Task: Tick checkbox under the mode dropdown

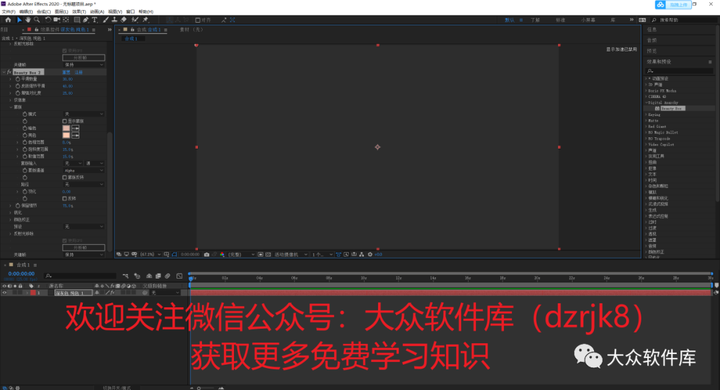Action: coord(64,121)
